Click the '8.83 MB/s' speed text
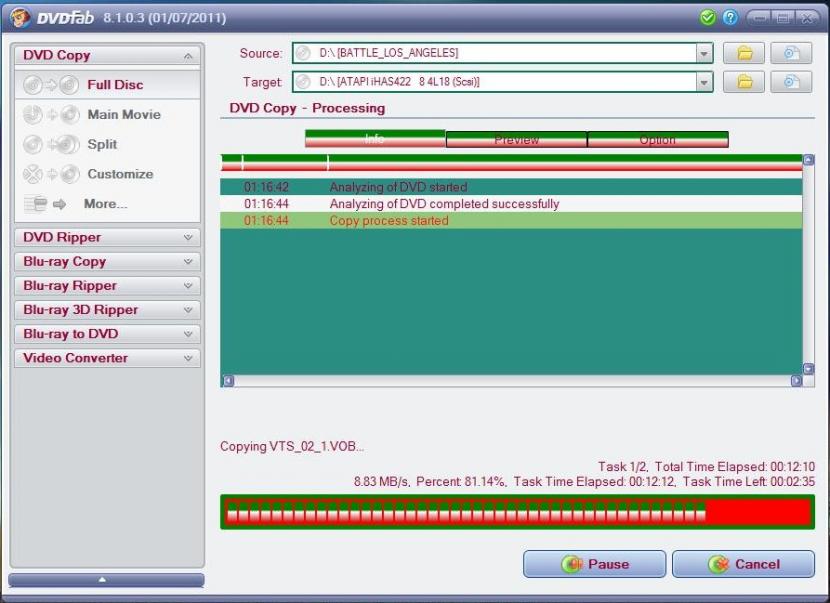 (x=381, y=481)
